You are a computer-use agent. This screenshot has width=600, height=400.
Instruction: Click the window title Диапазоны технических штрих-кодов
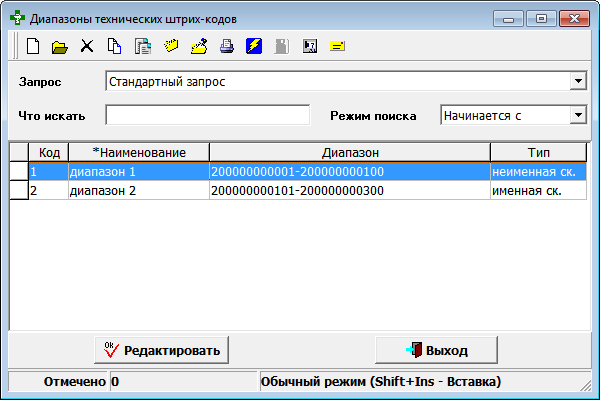[x=133, y=19]
